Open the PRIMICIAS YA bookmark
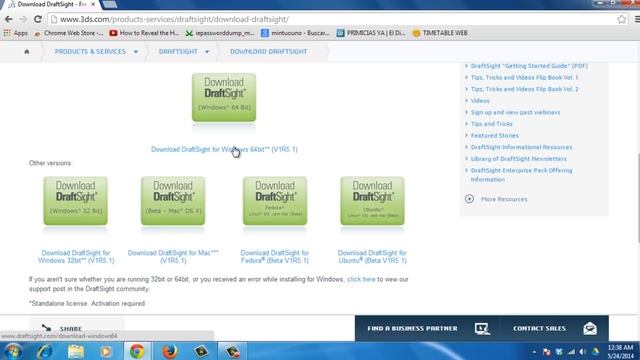 (x=371, y=33)
